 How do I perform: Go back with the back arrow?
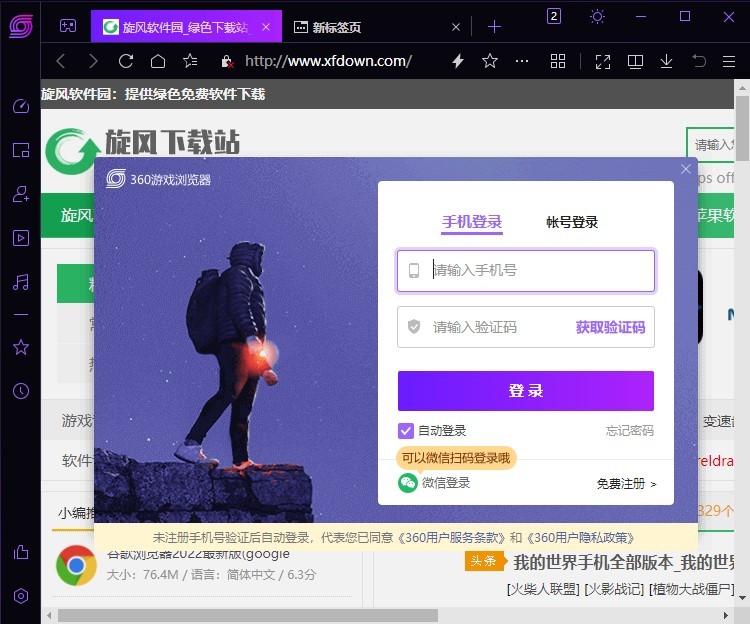61,61
